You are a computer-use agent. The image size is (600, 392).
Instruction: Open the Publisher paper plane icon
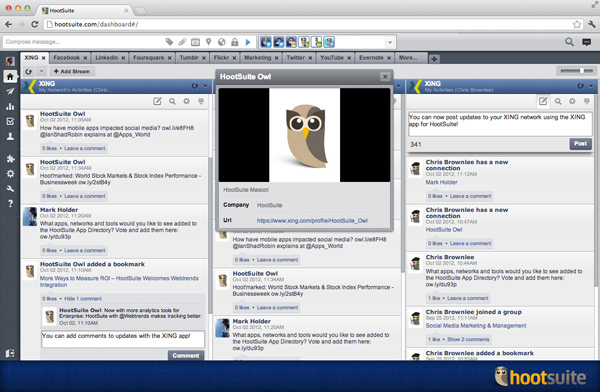tap(10, 91)
